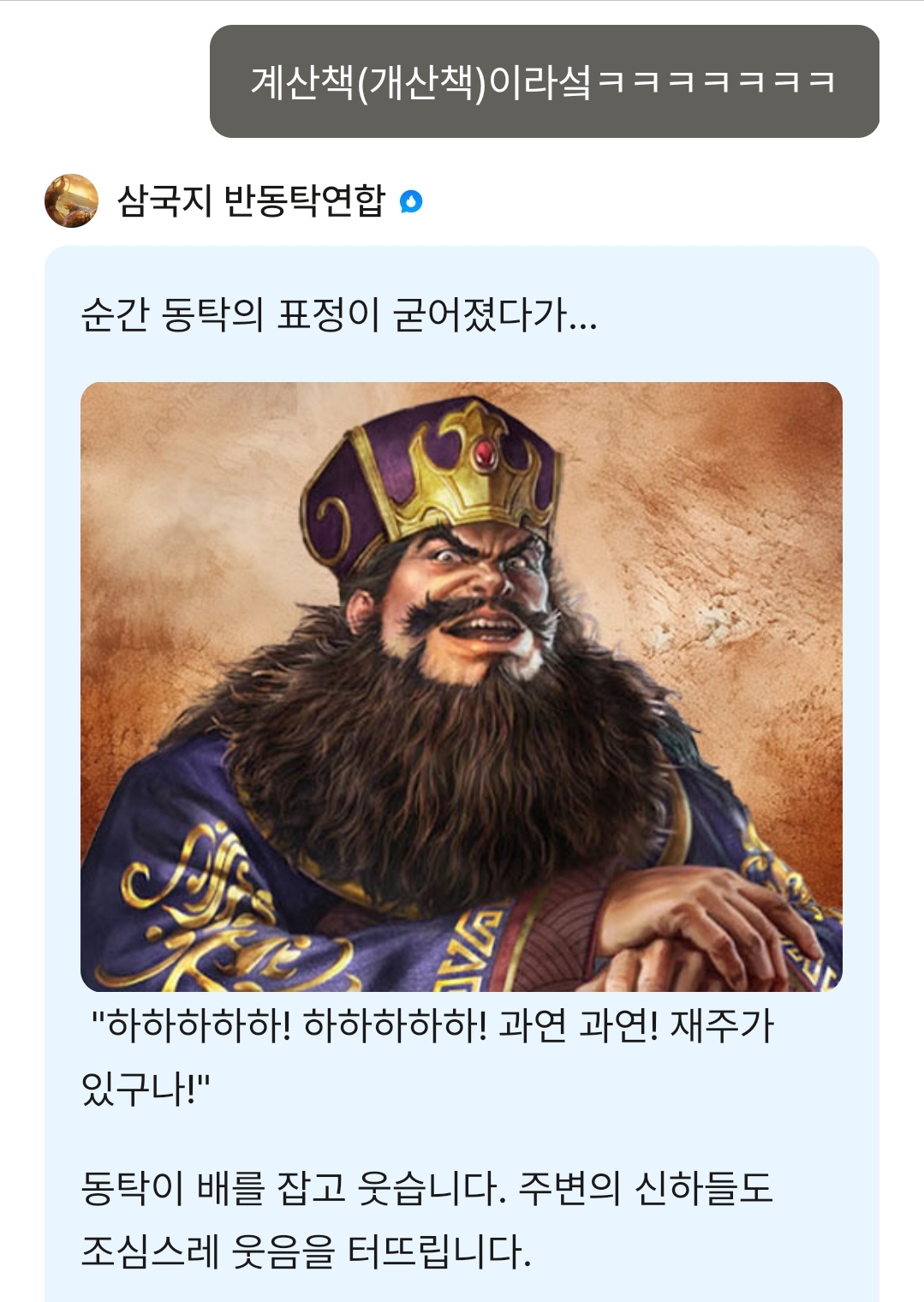
Task: Tap the ㅋㅋㅋㅋㅋㅋㅋ laughter in sent message
Action: click(716, 82)
